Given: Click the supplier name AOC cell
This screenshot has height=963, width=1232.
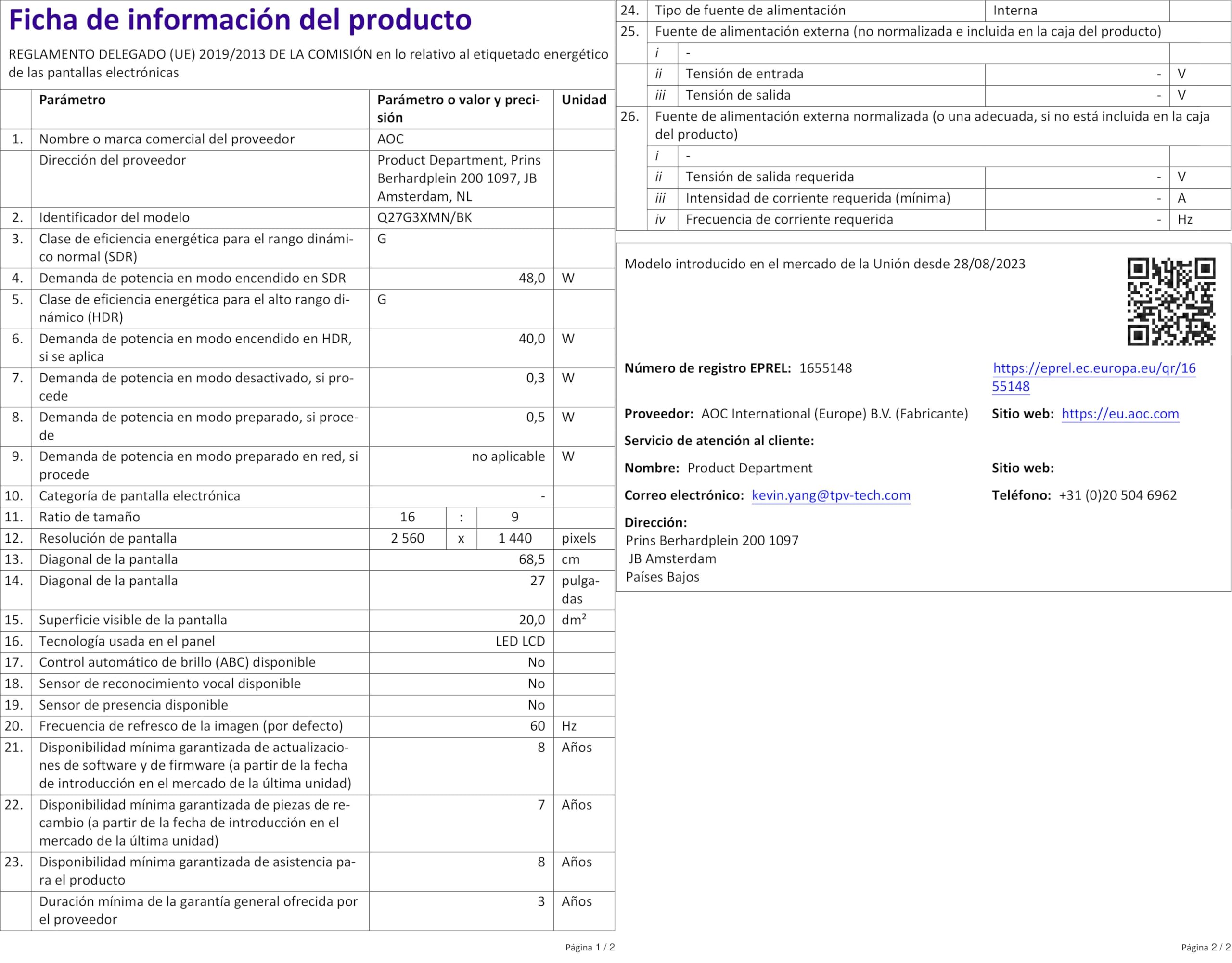Looking at the screenshot, I should coord(390,139).
